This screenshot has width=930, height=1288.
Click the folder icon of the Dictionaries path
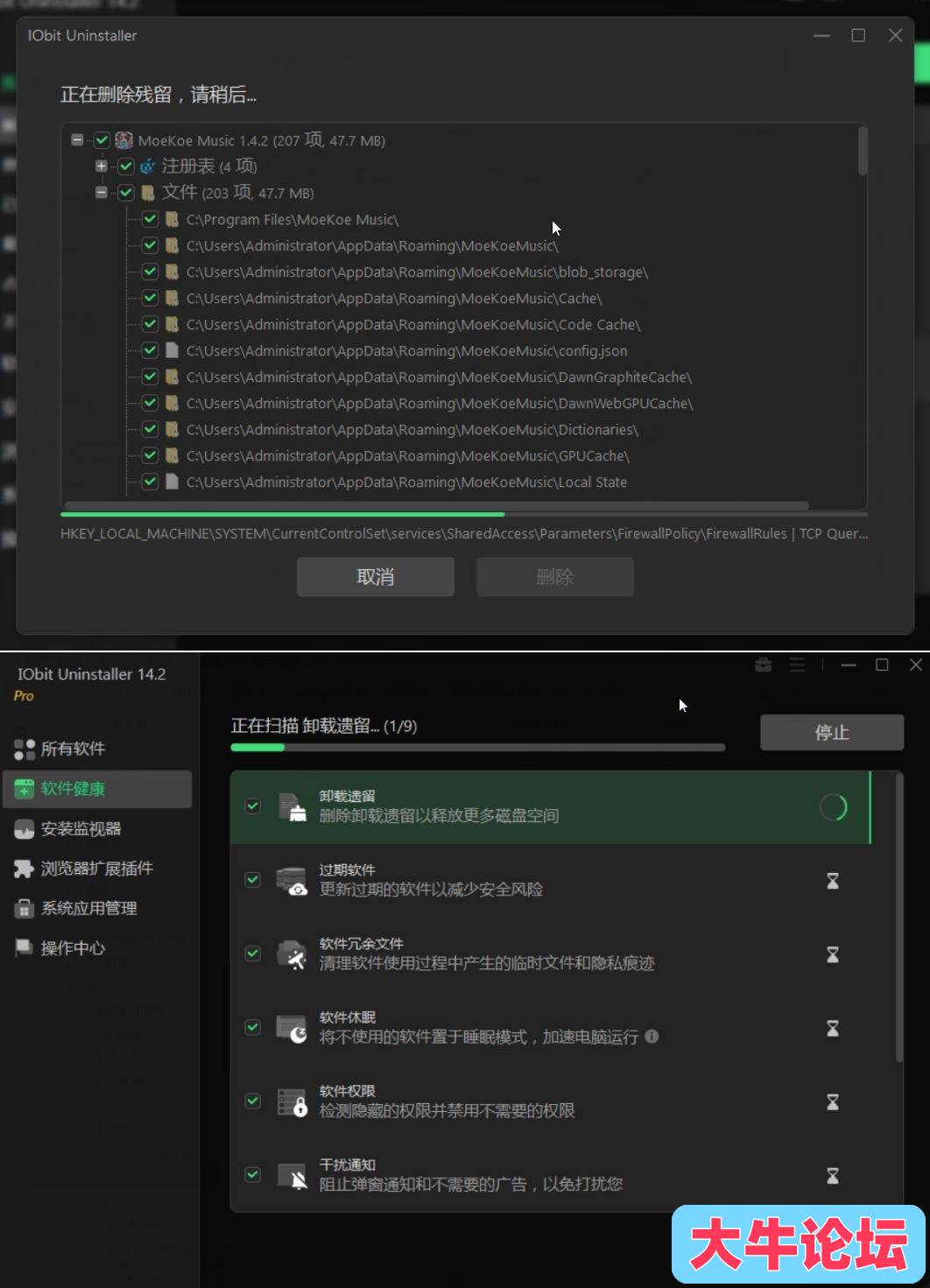pyautogui.click(x=172, y=429)
